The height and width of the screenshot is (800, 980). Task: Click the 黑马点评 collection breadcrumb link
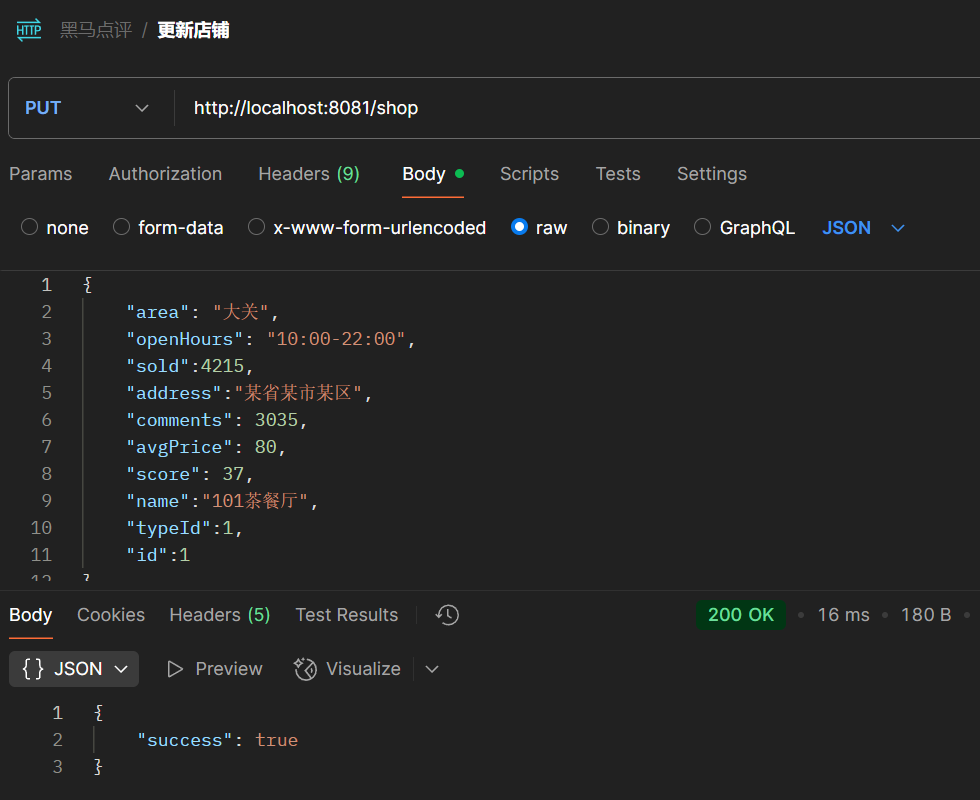(96, 30)
